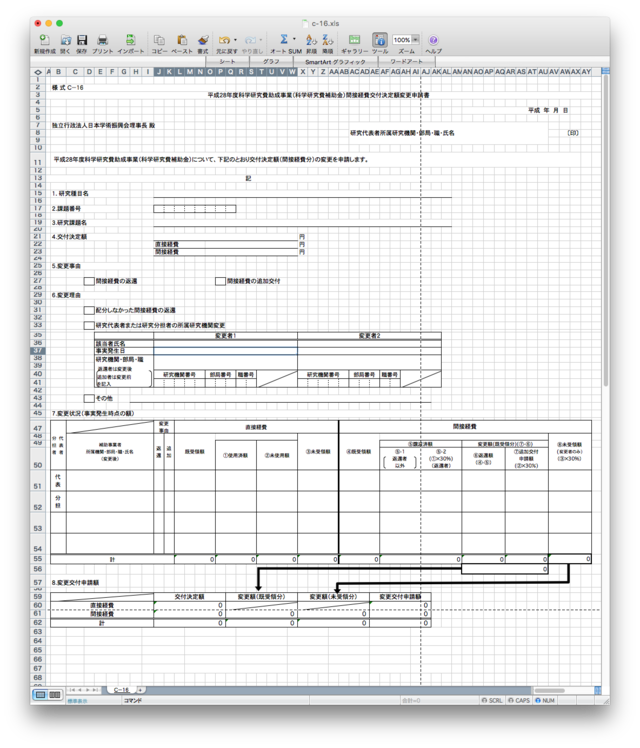640x748 pixels.
Task: Open the ワードアート tab
Action: 406,62
